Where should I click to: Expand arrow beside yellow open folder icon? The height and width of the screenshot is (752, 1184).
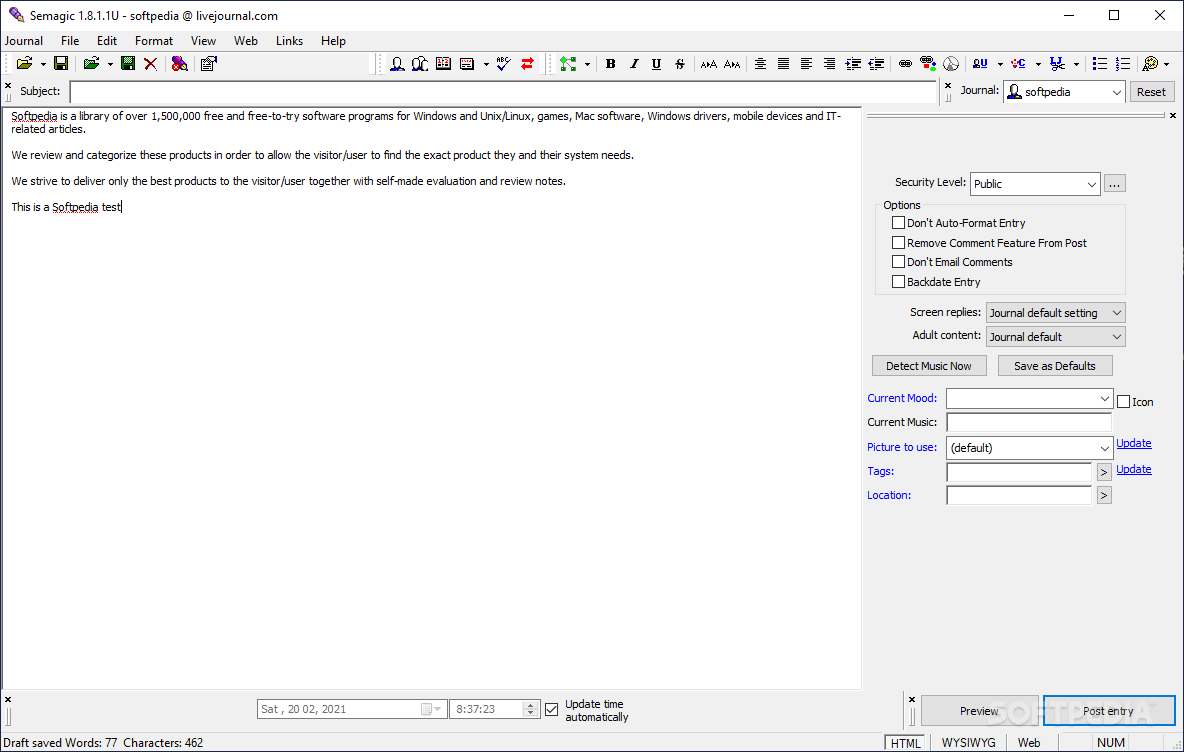tap(43, 64)
